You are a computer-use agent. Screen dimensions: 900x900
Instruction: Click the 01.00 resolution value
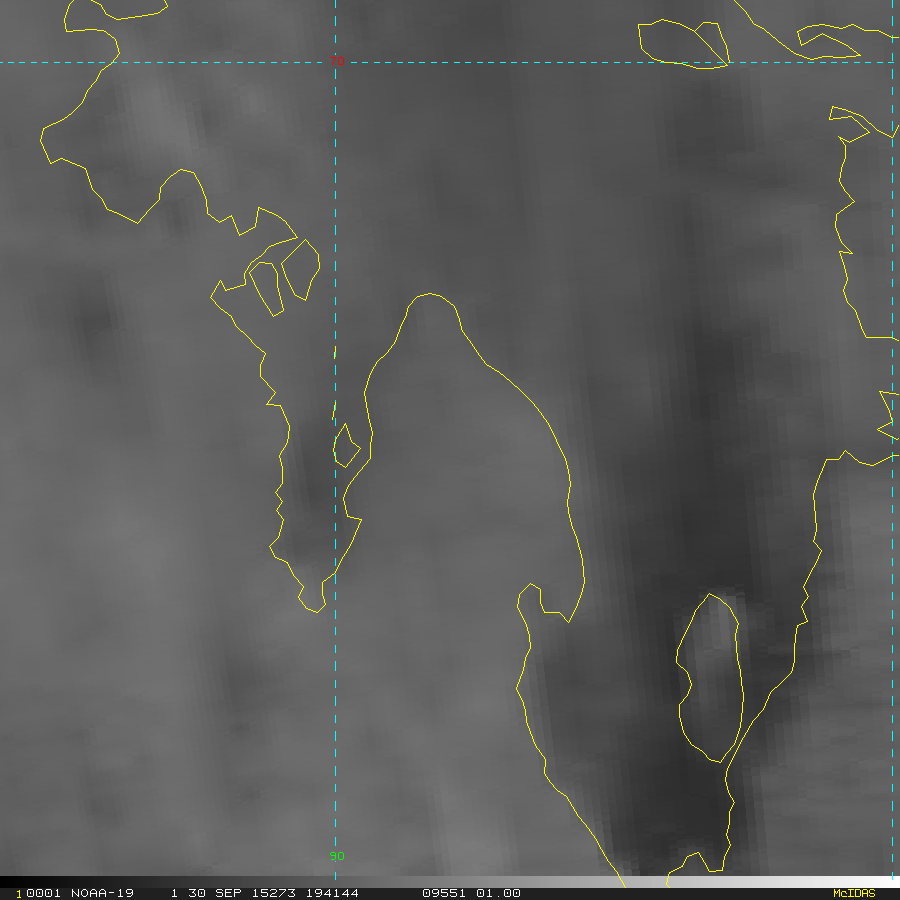tap(498, 893)
